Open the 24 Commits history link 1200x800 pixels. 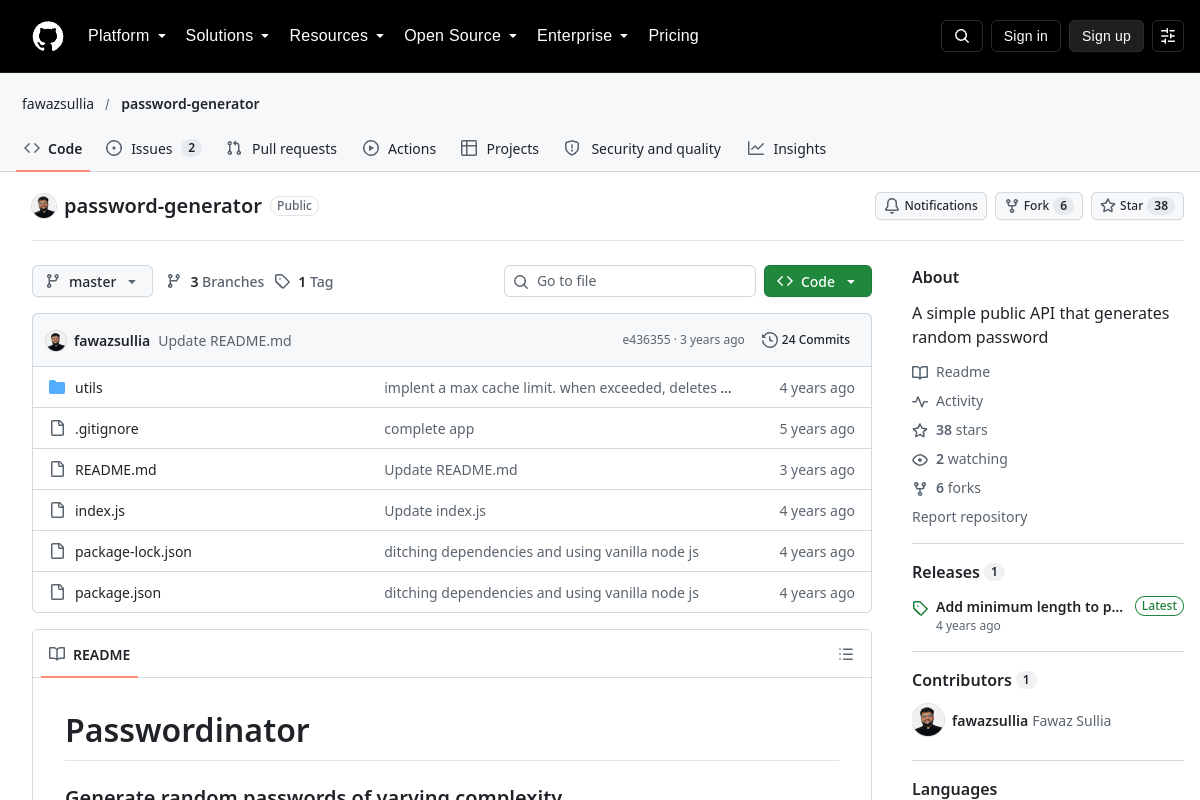coord(806,340)
